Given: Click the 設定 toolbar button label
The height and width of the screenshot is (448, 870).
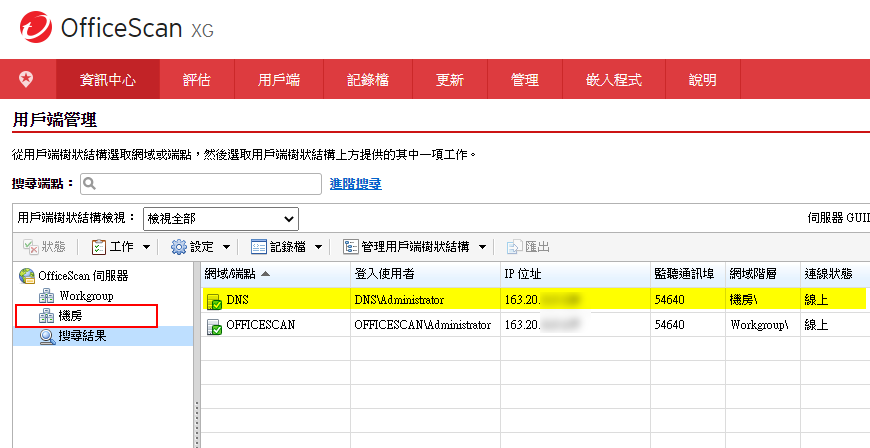Looking at the screenshot, I should (202, 247).
